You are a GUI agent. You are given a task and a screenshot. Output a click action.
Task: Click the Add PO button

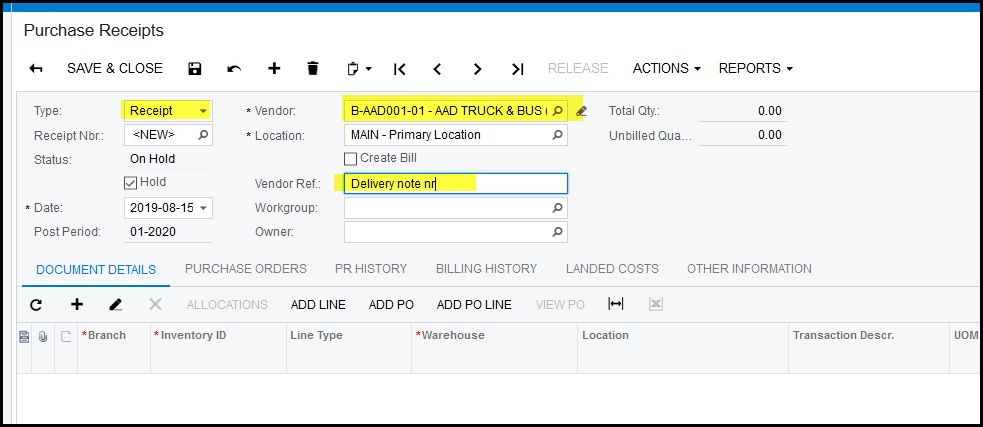point(391,304)
